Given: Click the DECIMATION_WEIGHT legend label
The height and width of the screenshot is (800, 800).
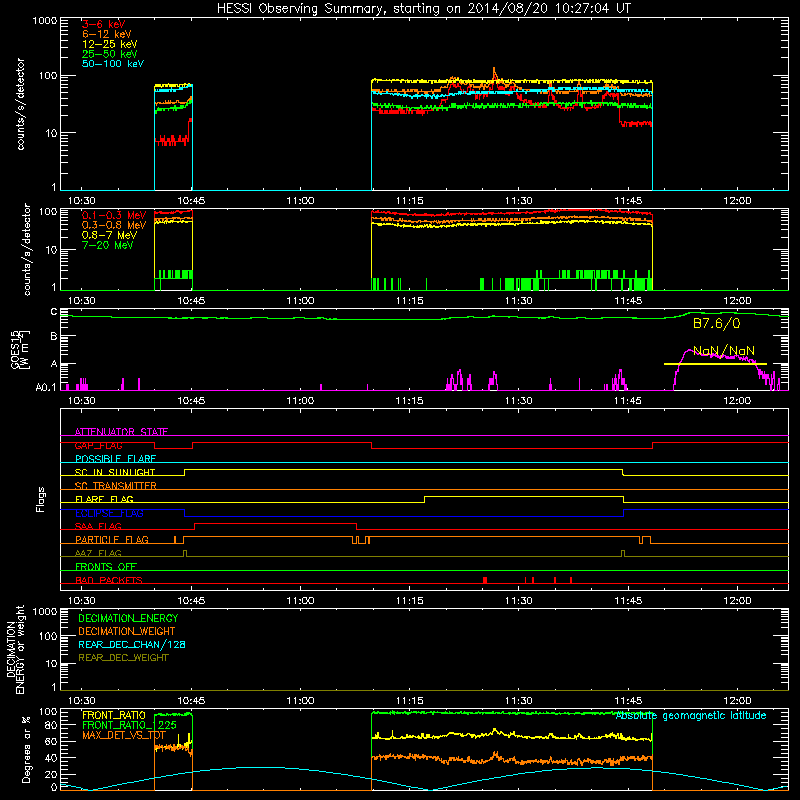Looking at the screenshot, I should [x=127, y=631].
